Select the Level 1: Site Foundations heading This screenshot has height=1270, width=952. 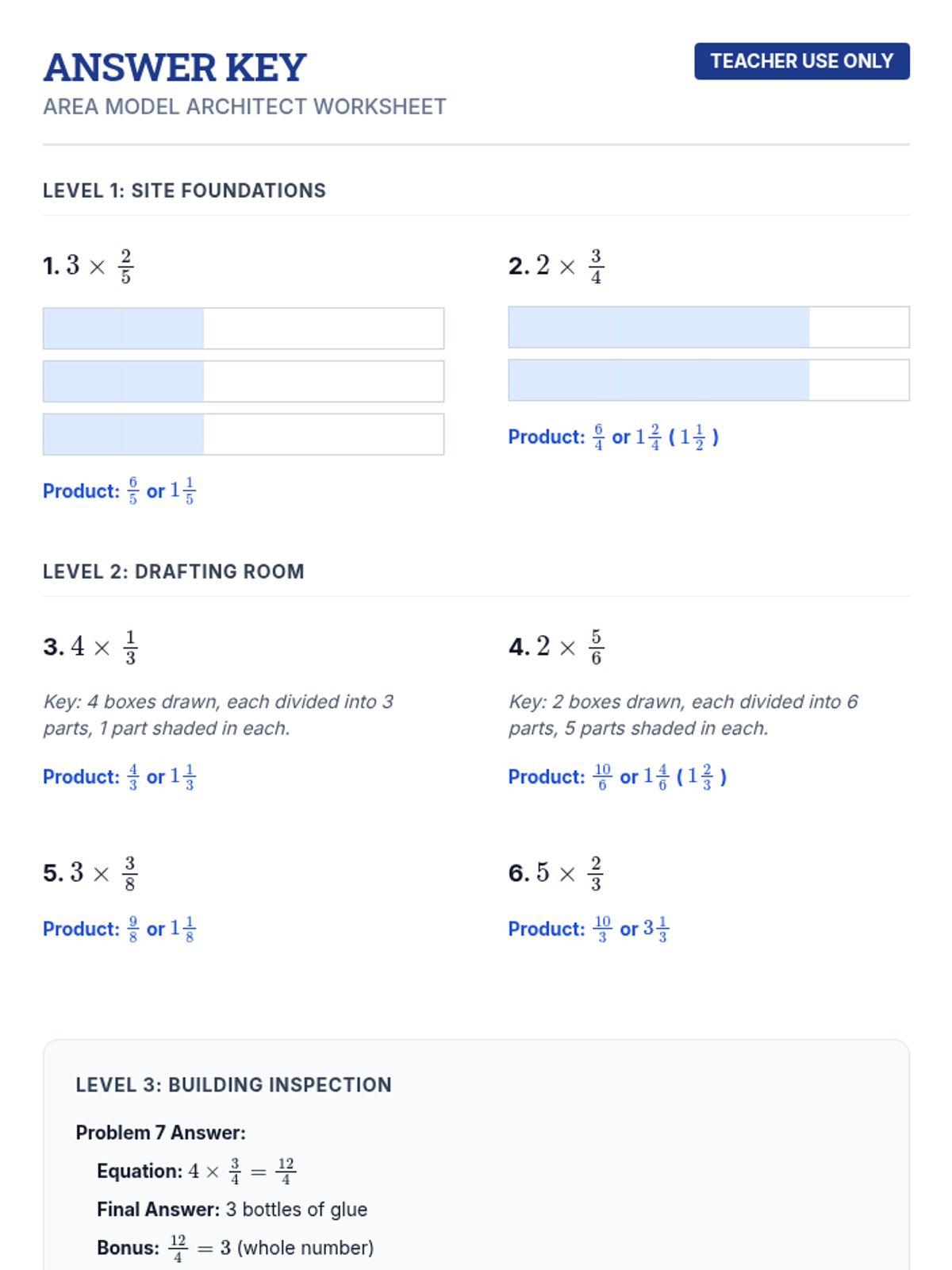184,190
